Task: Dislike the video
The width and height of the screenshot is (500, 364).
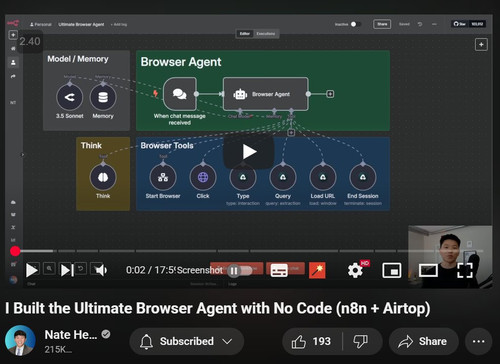Action: coord(361,341)
